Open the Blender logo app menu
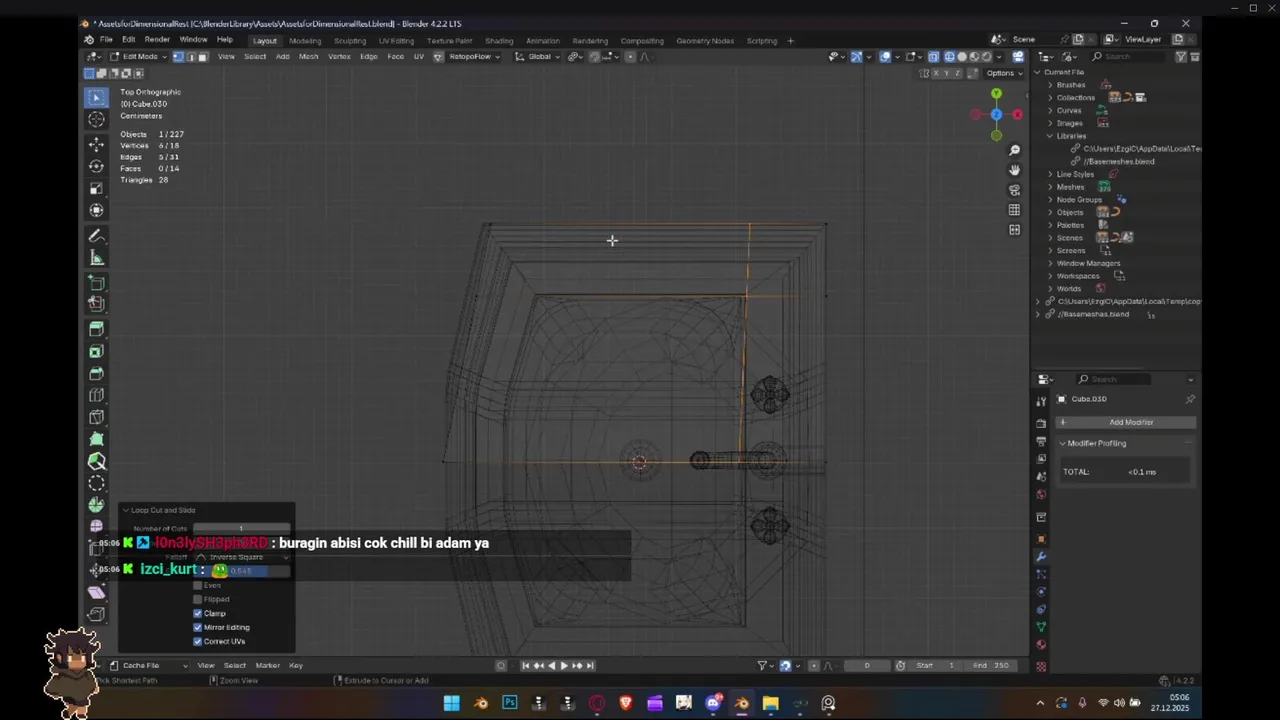The width and height of the screenshot is (1280, 720). pyautogui.click(x=89, y=40)
